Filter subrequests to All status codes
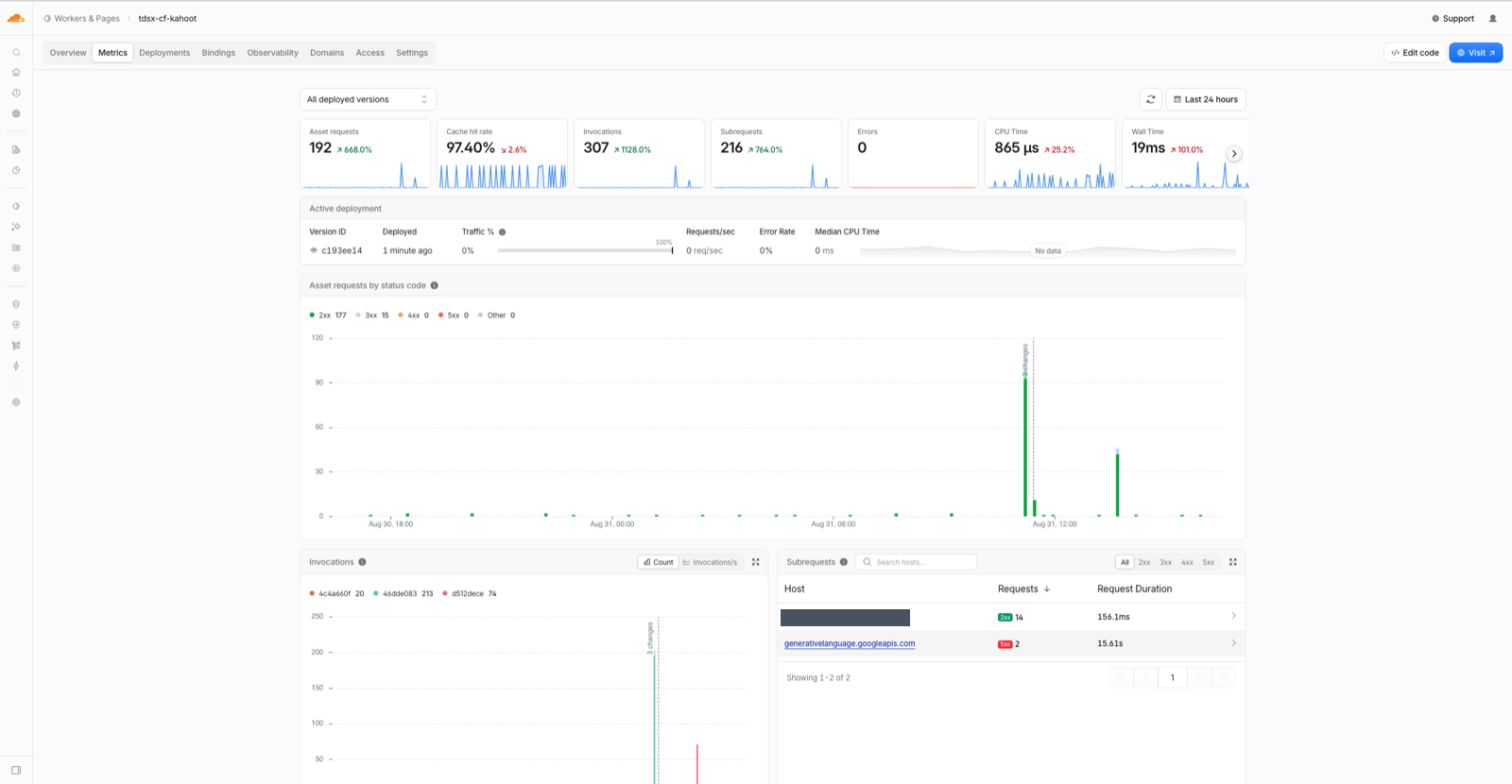 pos(1125,562)
